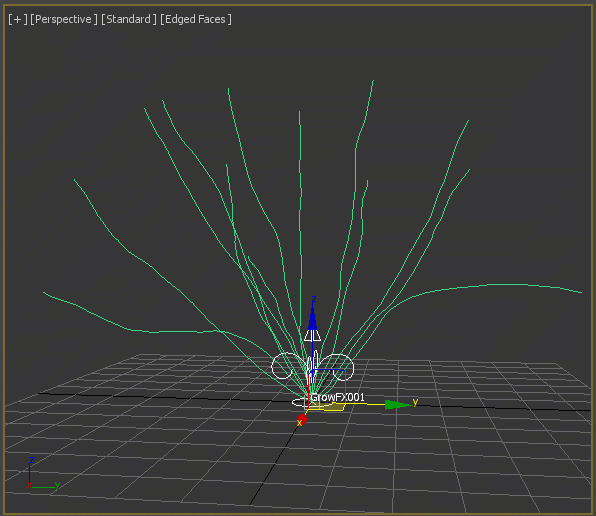Select the yellow XY plane handle of the gizmo

pos(328,407)
